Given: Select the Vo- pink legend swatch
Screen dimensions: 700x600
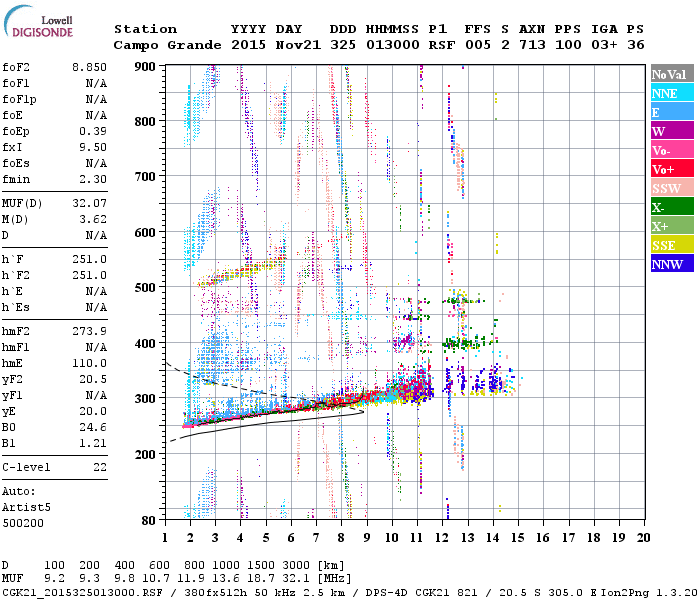Looking at the screenshot, I should point(672,150).
